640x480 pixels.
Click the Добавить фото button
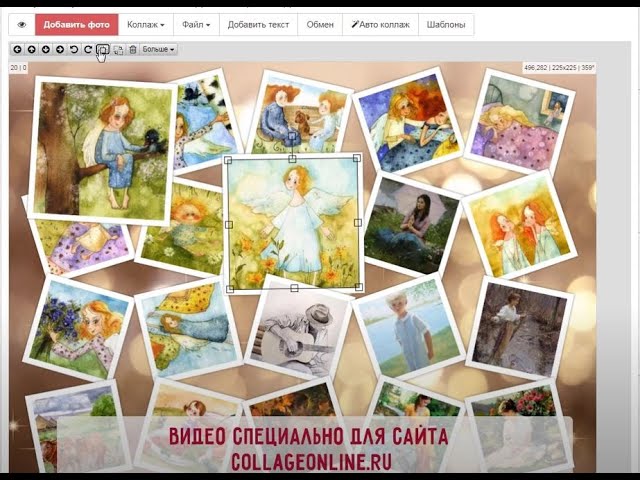[x=77, y=24]
